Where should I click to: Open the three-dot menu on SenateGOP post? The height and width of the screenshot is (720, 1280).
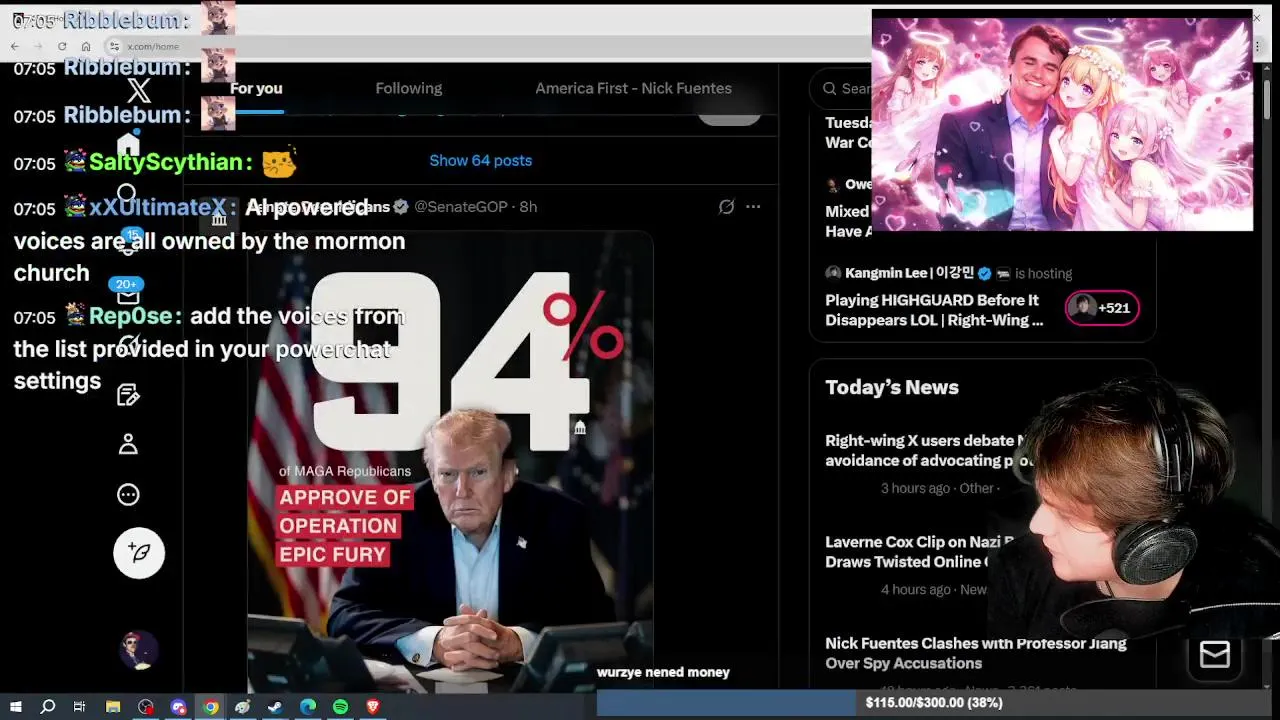pyautogui.click(x=753, y=207)
